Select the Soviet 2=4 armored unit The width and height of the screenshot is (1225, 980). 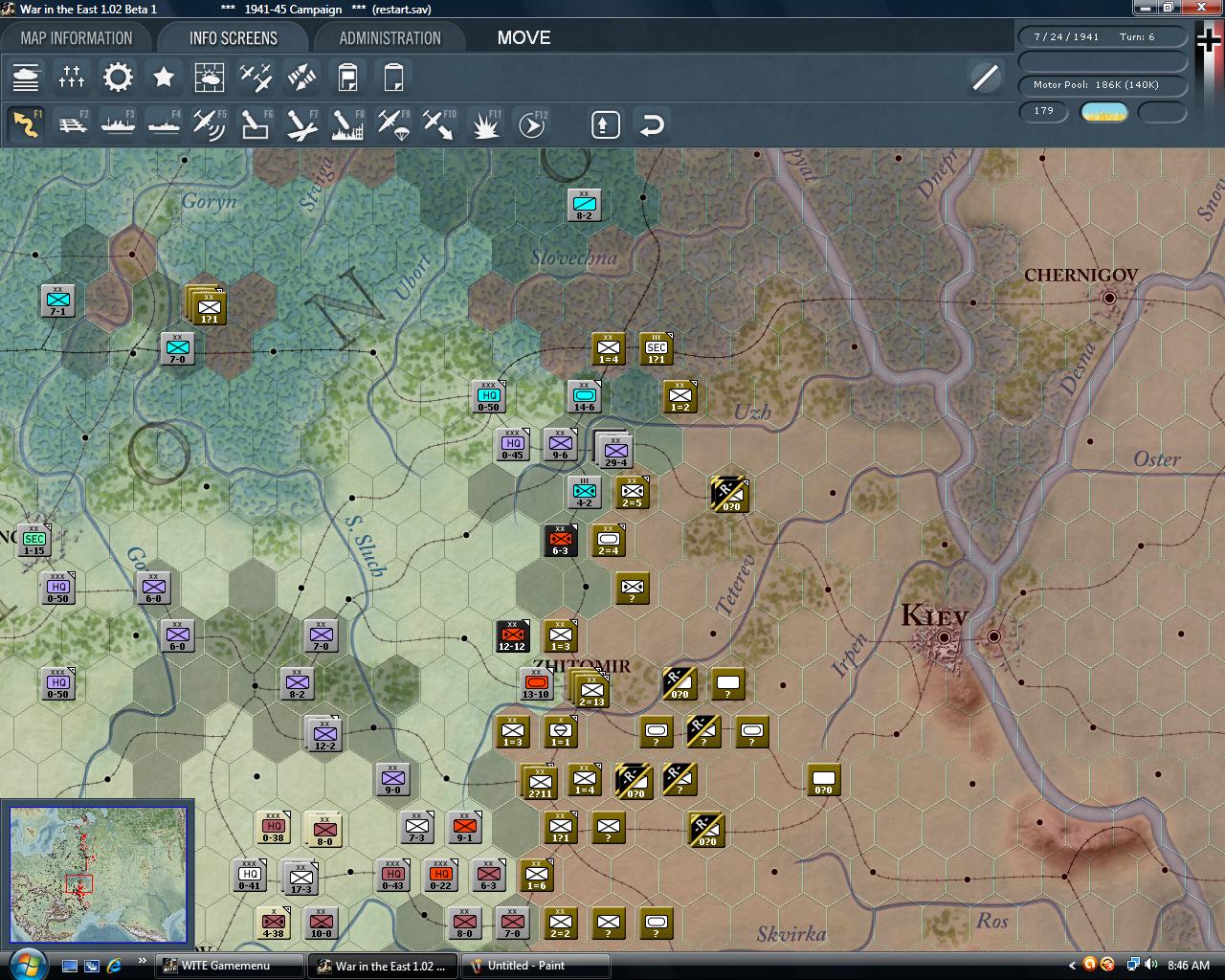click(x=608, y=540)
